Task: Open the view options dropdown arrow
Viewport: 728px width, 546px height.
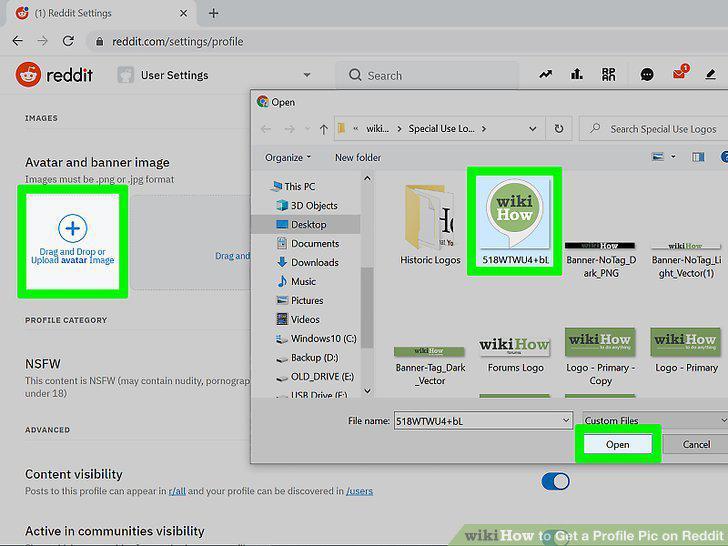Action: (673, 157)
